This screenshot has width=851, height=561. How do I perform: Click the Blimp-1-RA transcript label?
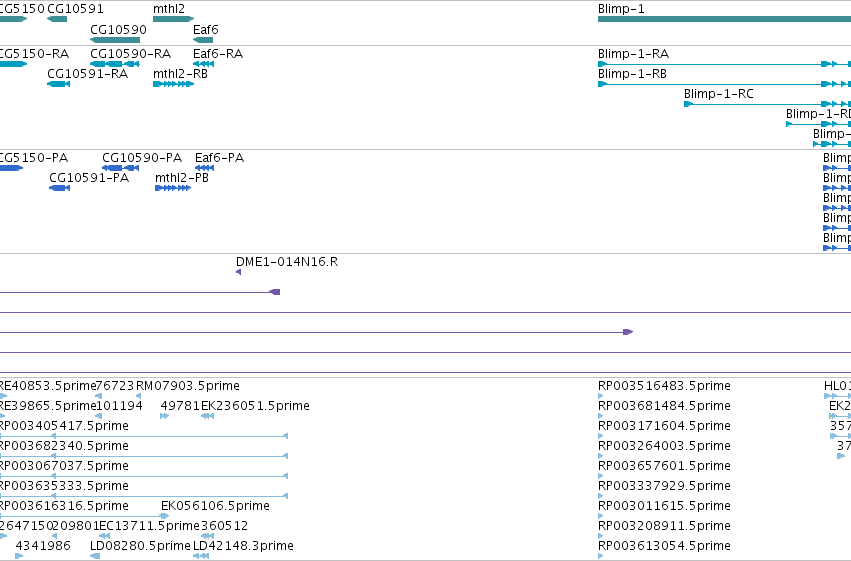click(633, 54)
